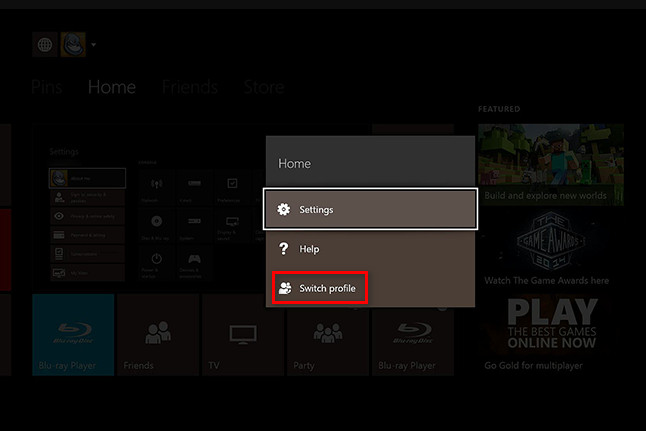The width and height of the screenshot is (646, 431).
Task: Open Help from the Home menu
Action: click(370, 249)
